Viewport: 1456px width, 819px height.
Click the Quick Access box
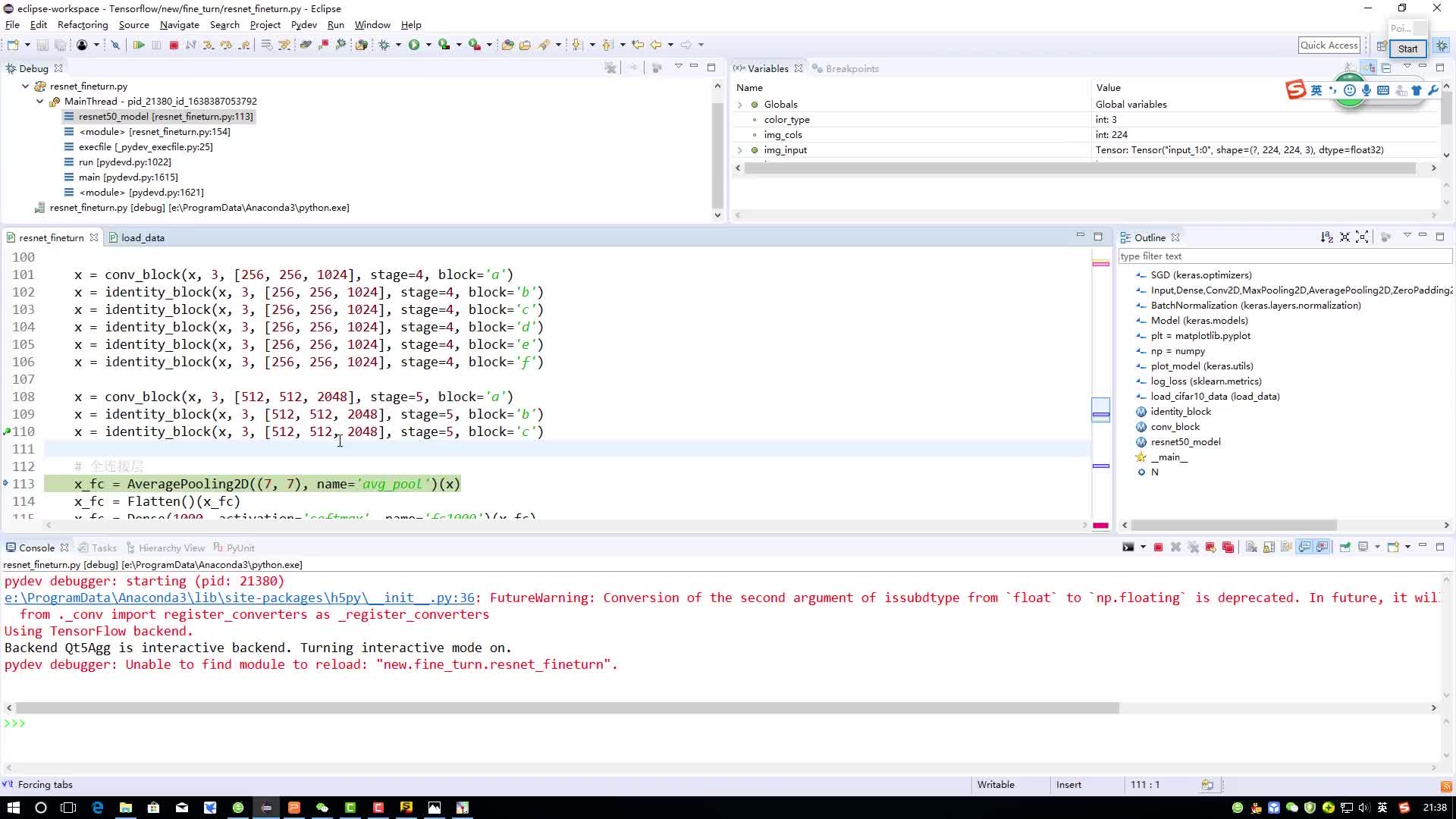click(x=1329, y=45)
